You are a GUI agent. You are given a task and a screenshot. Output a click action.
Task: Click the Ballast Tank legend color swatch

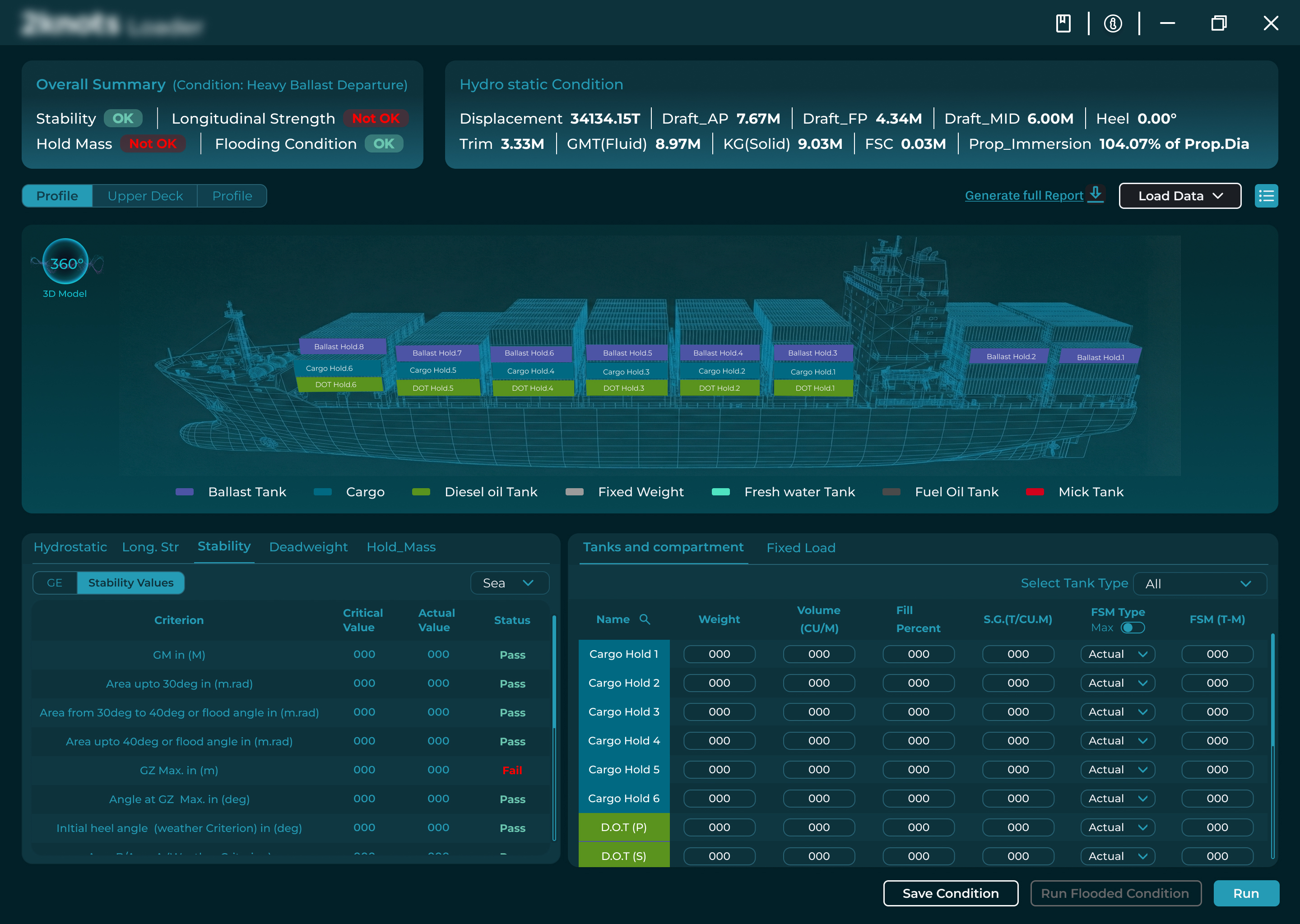[x=185, y=492]
